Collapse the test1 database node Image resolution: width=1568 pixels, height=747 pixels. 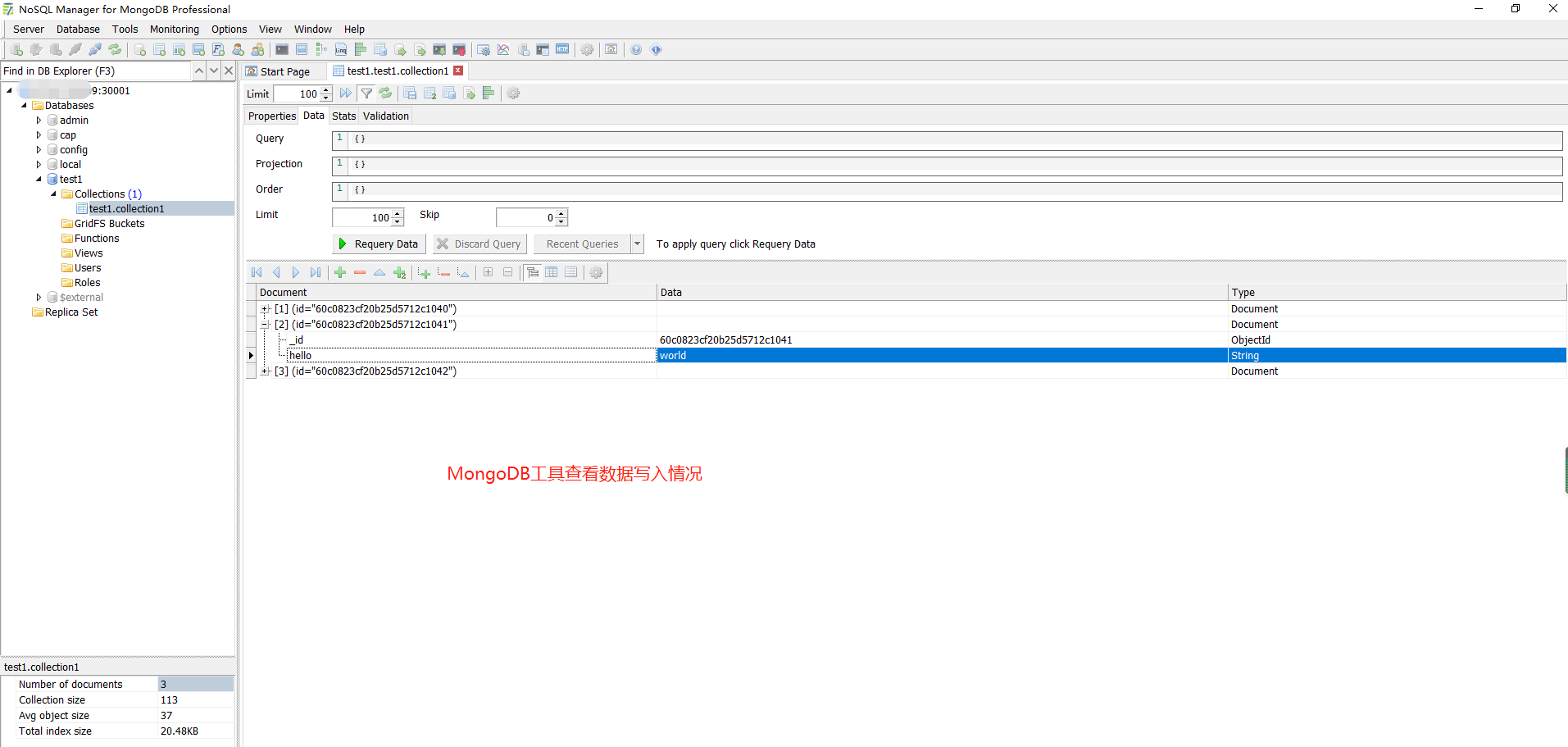[38, 179]
